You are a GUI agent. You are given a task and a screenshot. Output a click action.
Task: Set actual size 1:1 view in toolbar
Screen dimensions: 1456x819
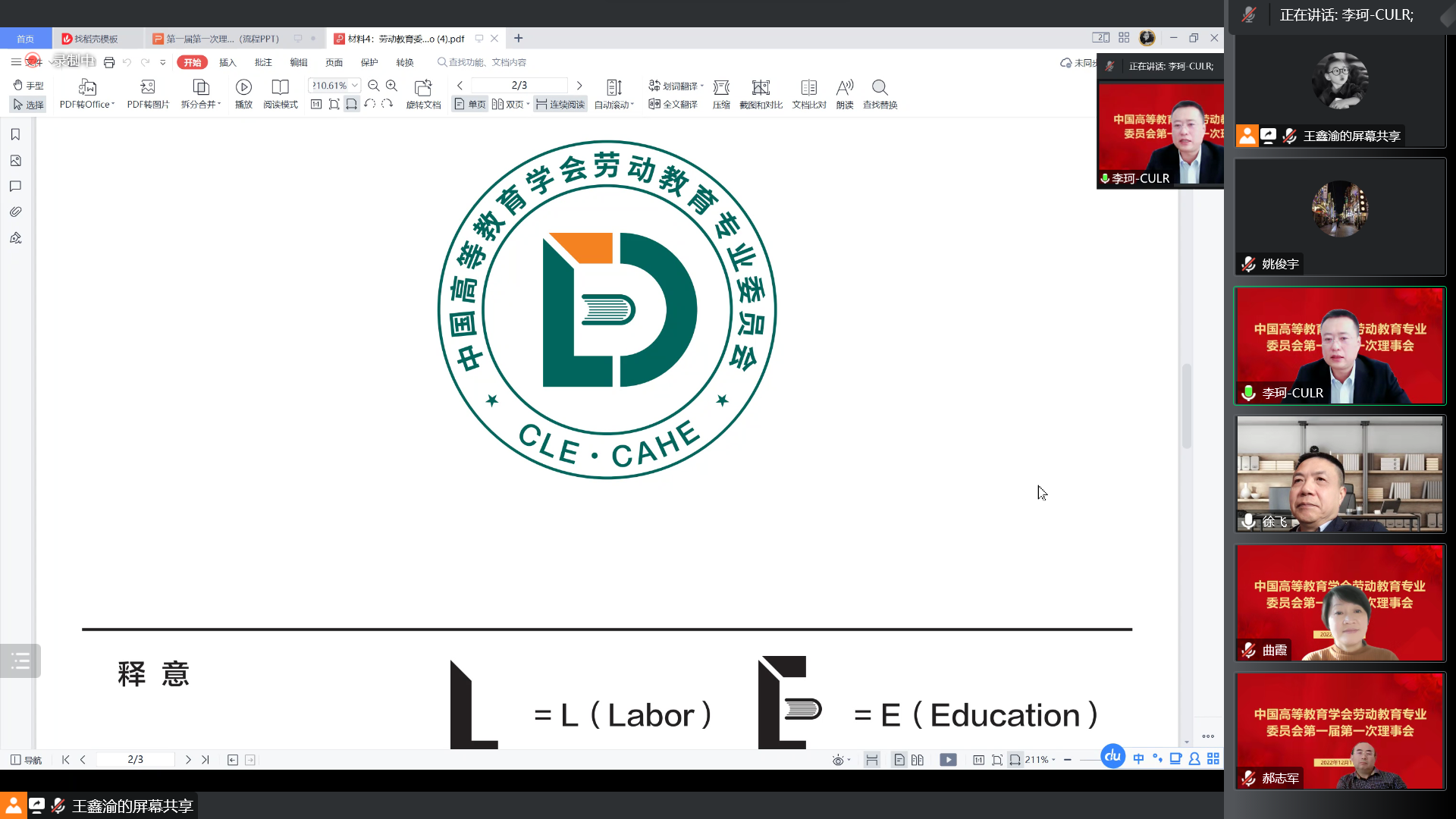click(x=316, y=104)
